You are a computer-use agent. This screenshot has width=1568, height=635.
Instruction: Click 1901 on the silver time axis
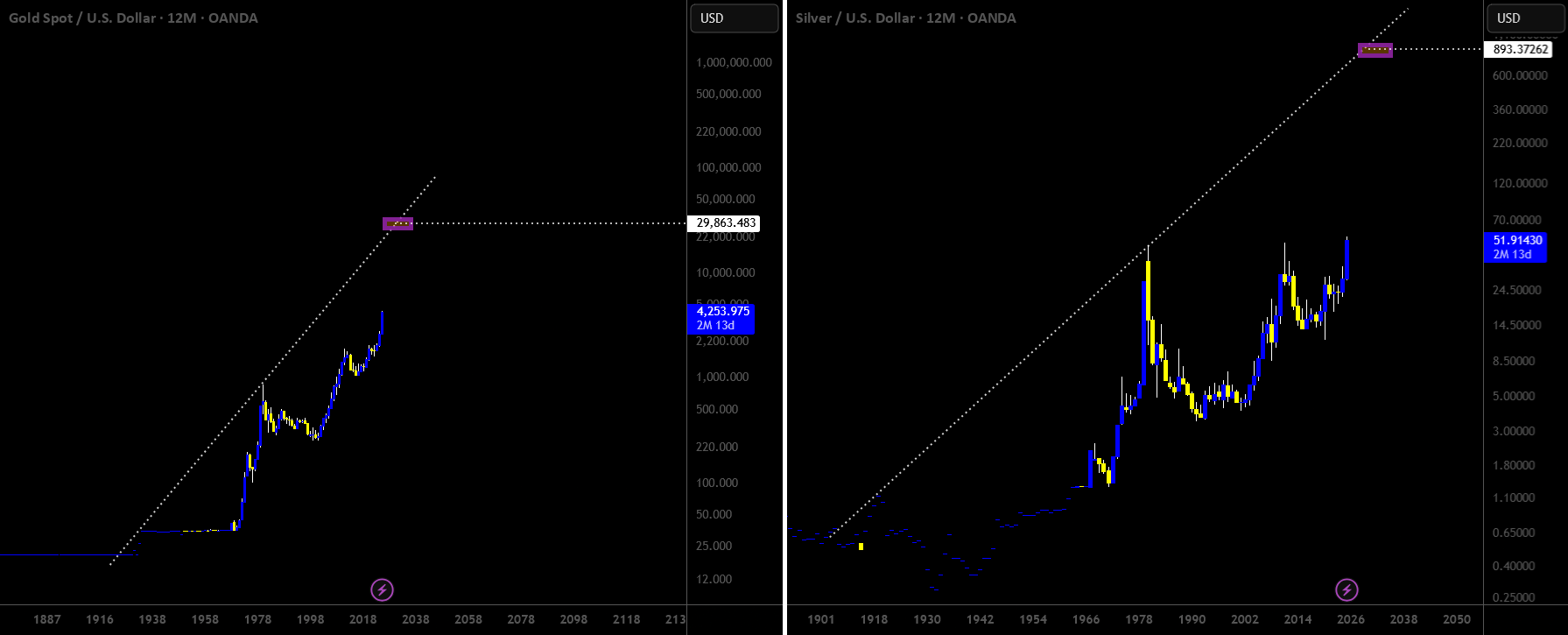tap(821, 619)
